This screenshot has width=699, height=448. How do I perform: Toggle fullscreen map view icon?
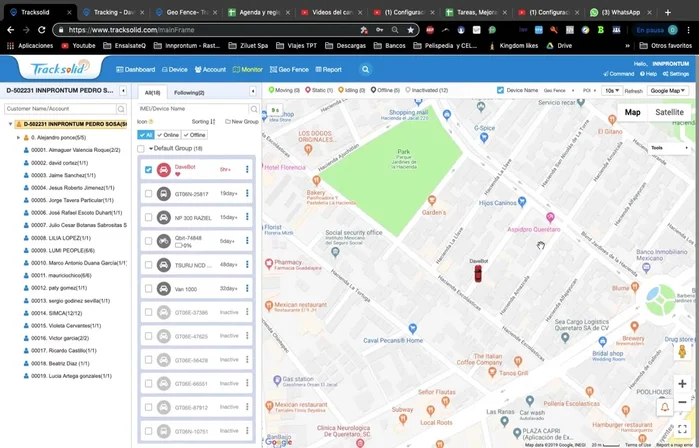[682, 429]
